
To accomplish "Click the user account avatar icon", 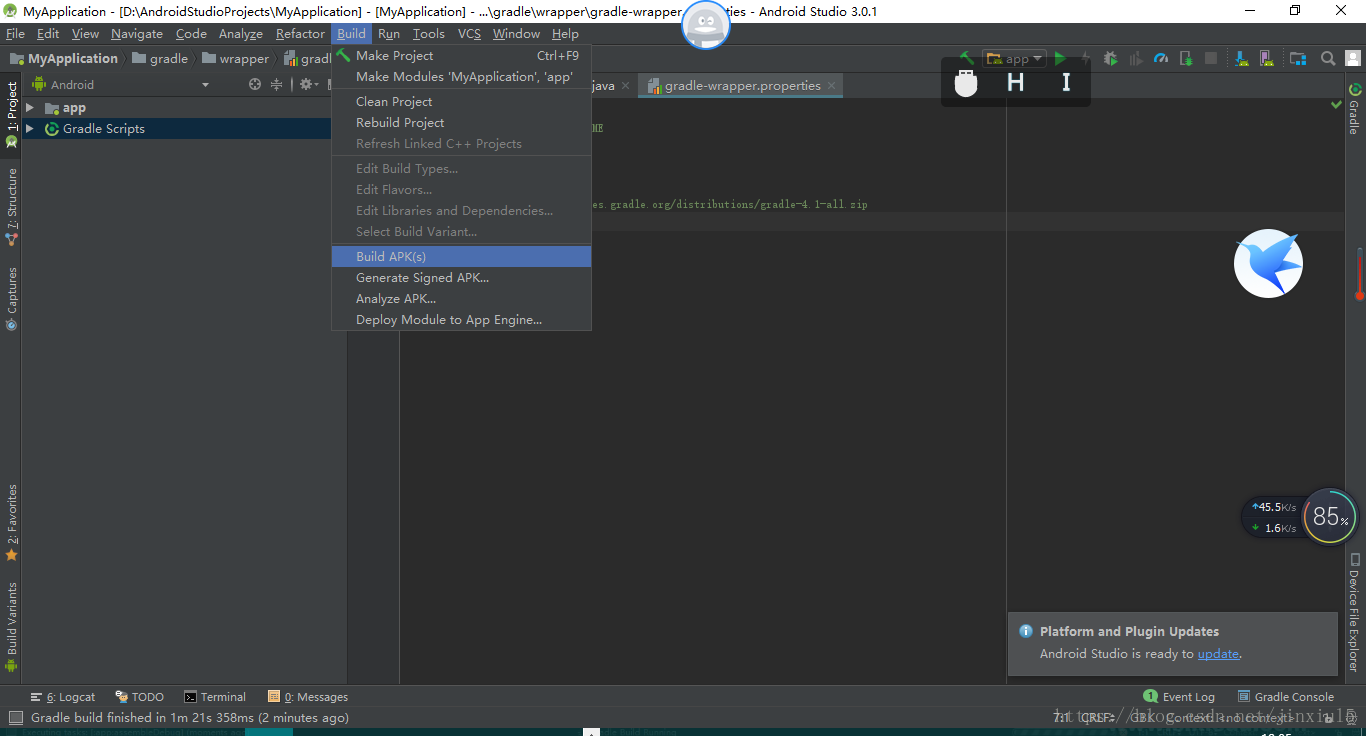I will tap(1353, 59).
